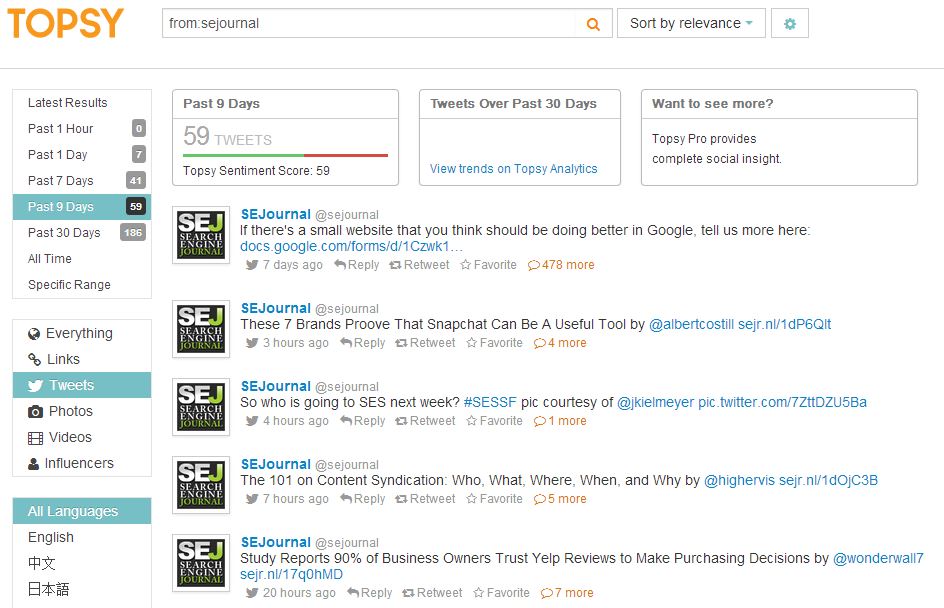Open the settings gear button
Image resolution: width=944 pixels, height=608 pixels.
pos(789,23)
